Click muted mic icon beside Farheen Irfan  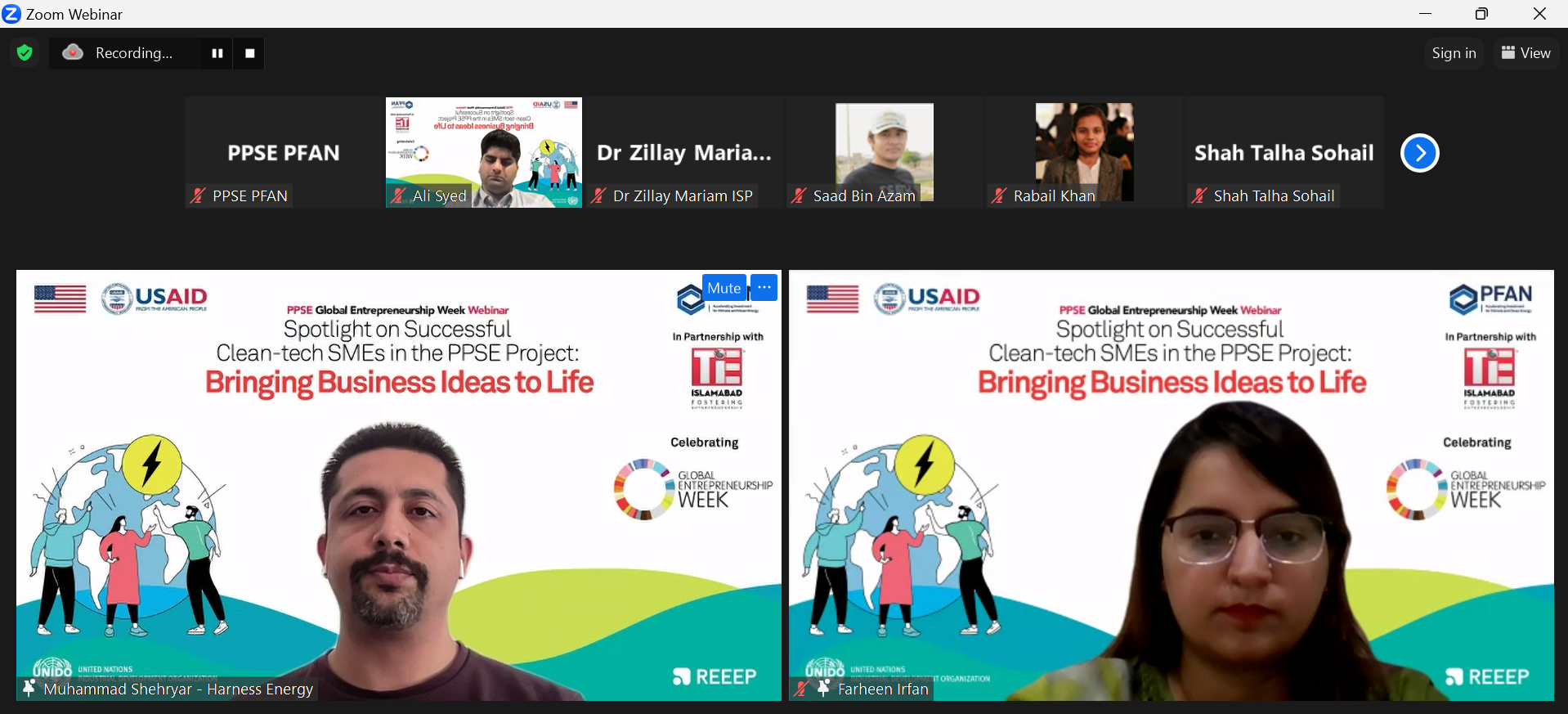(802, 689)
